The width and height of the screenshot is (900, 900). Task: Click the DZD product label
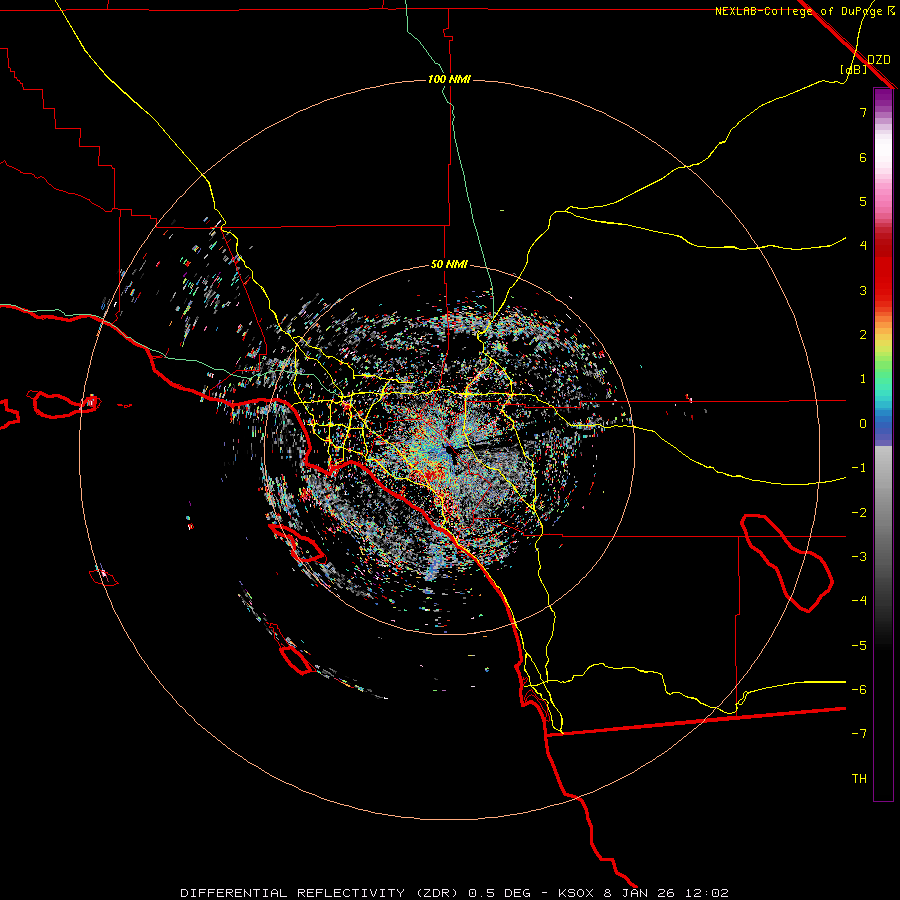pyautogui.click(x=879, y=60)
